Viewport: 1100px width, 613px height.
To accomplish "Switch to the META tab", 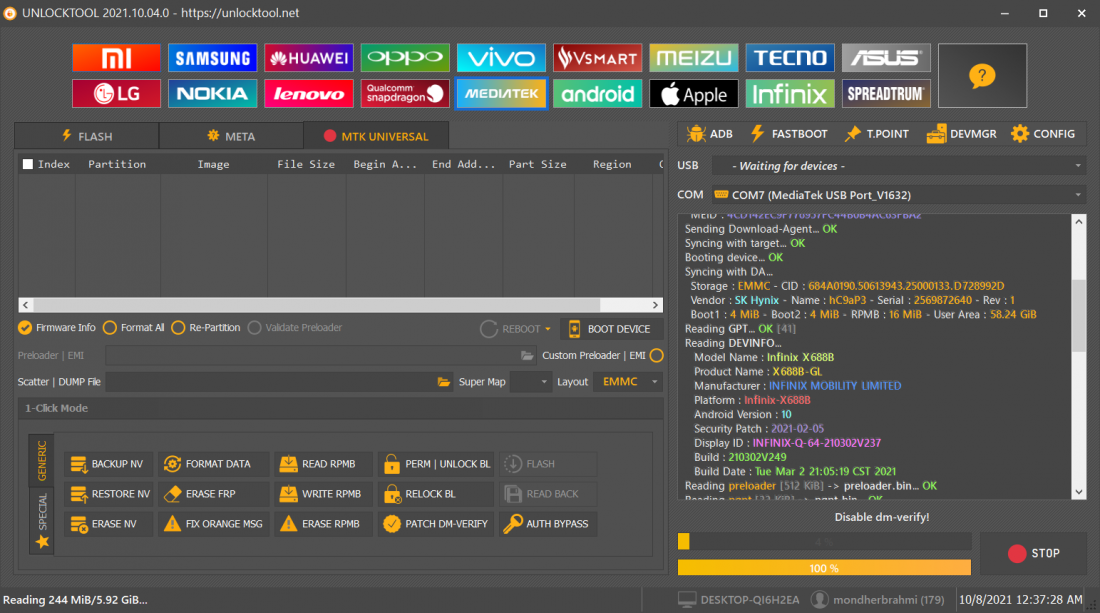I will pos(232,136).
